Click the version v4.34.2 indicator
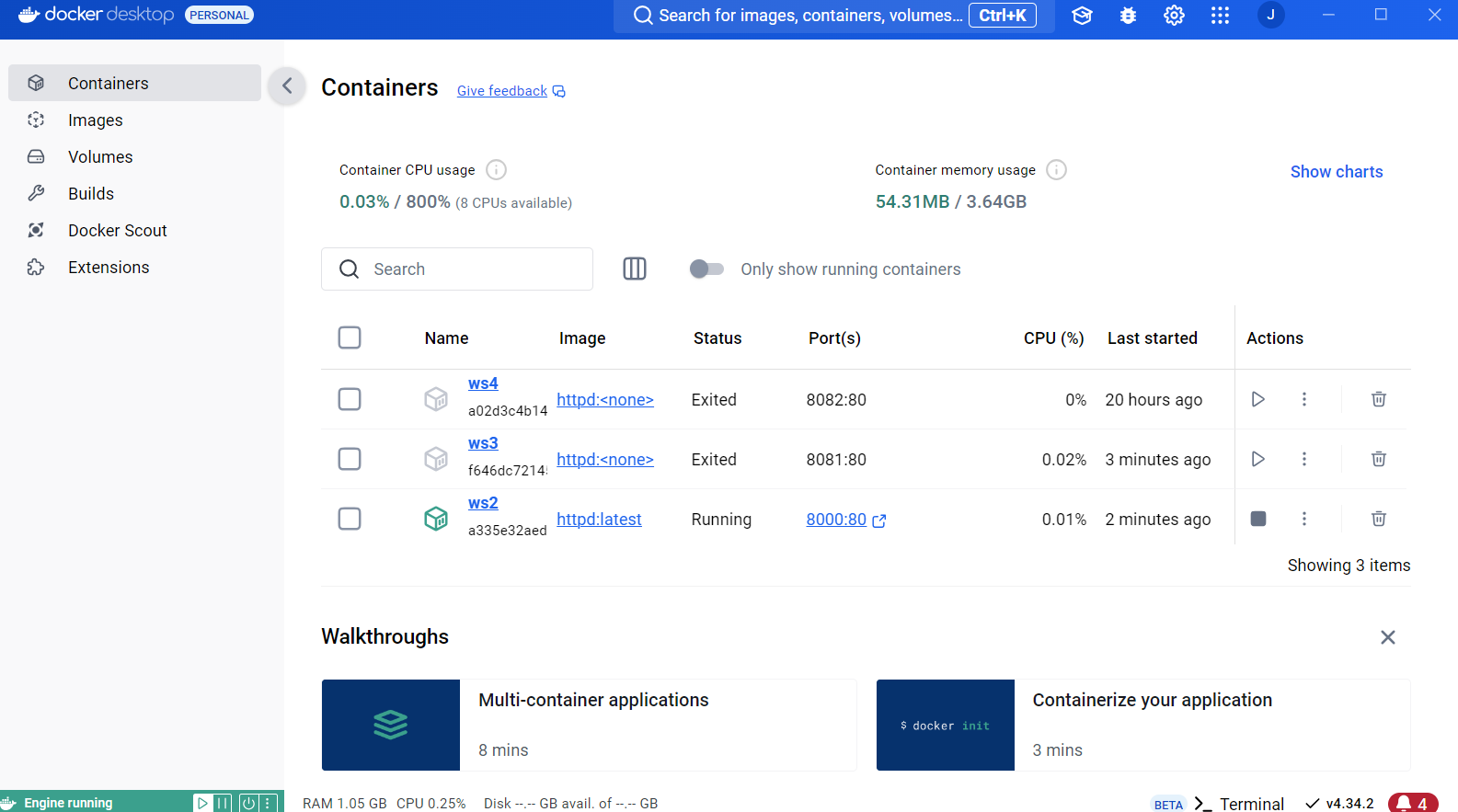 click(x=1339, y=804)
